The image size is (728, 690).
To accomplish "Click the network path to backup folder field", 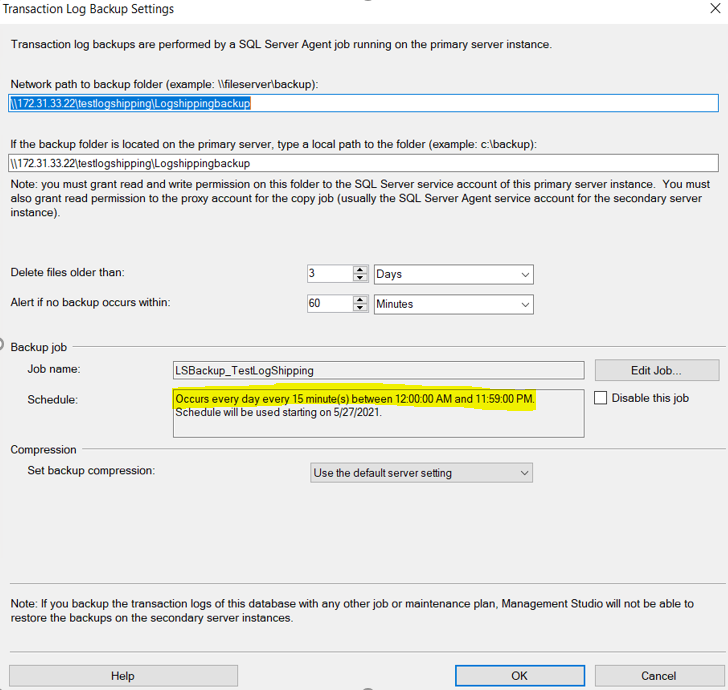I will (363, 103).
